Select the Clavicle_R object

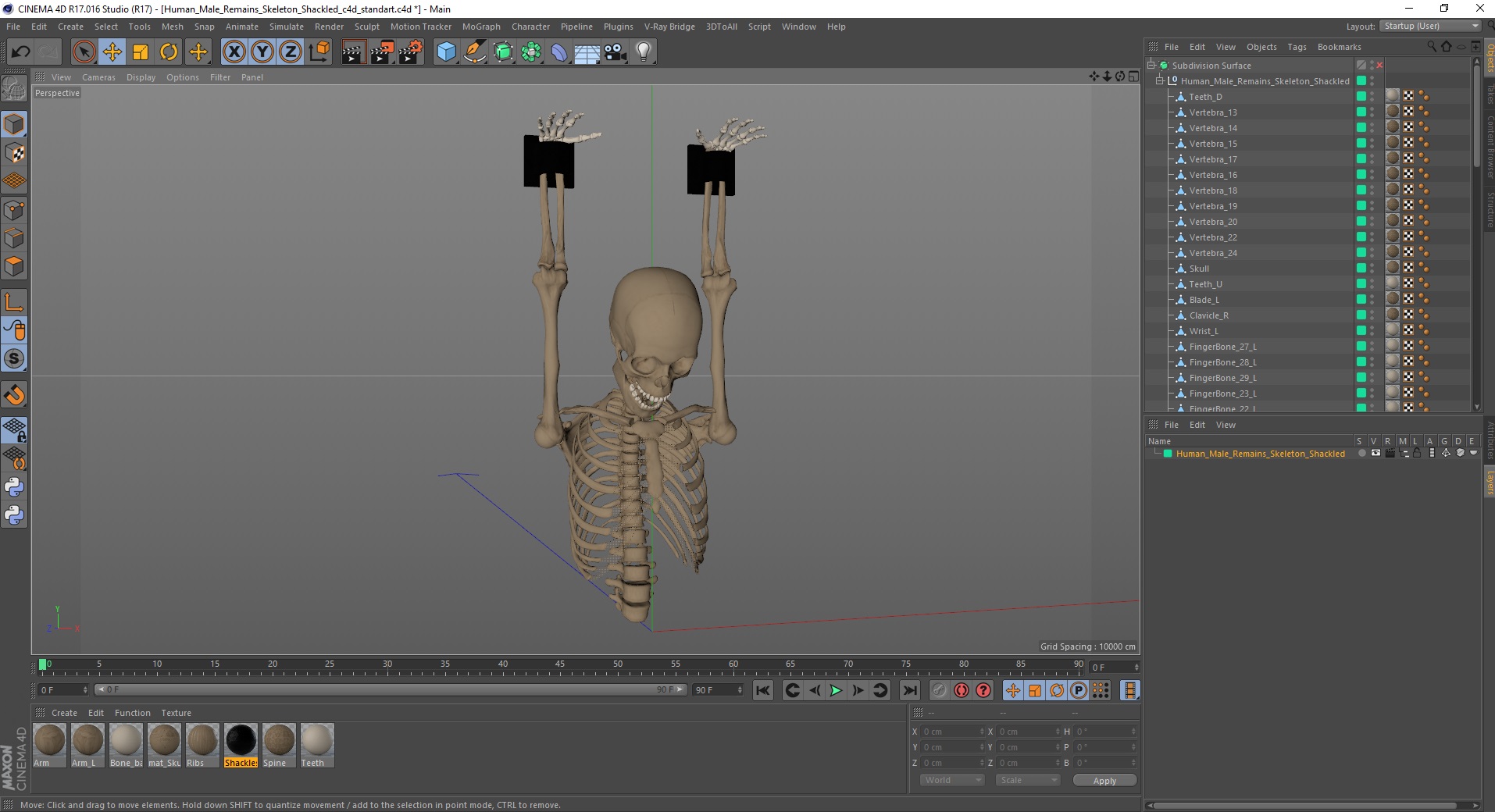(1208, 315)
